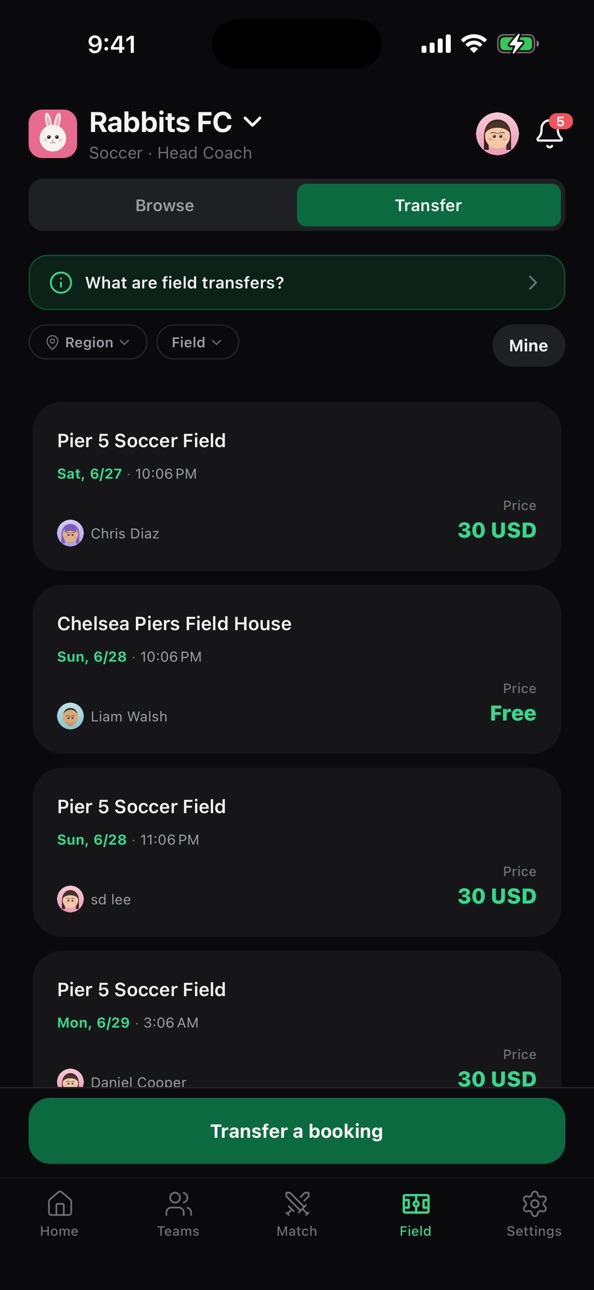Open the Rabbits FC team switcher chevron
Image resolution: width=594 pixels, height=1290 pixels.
(253, 122)
